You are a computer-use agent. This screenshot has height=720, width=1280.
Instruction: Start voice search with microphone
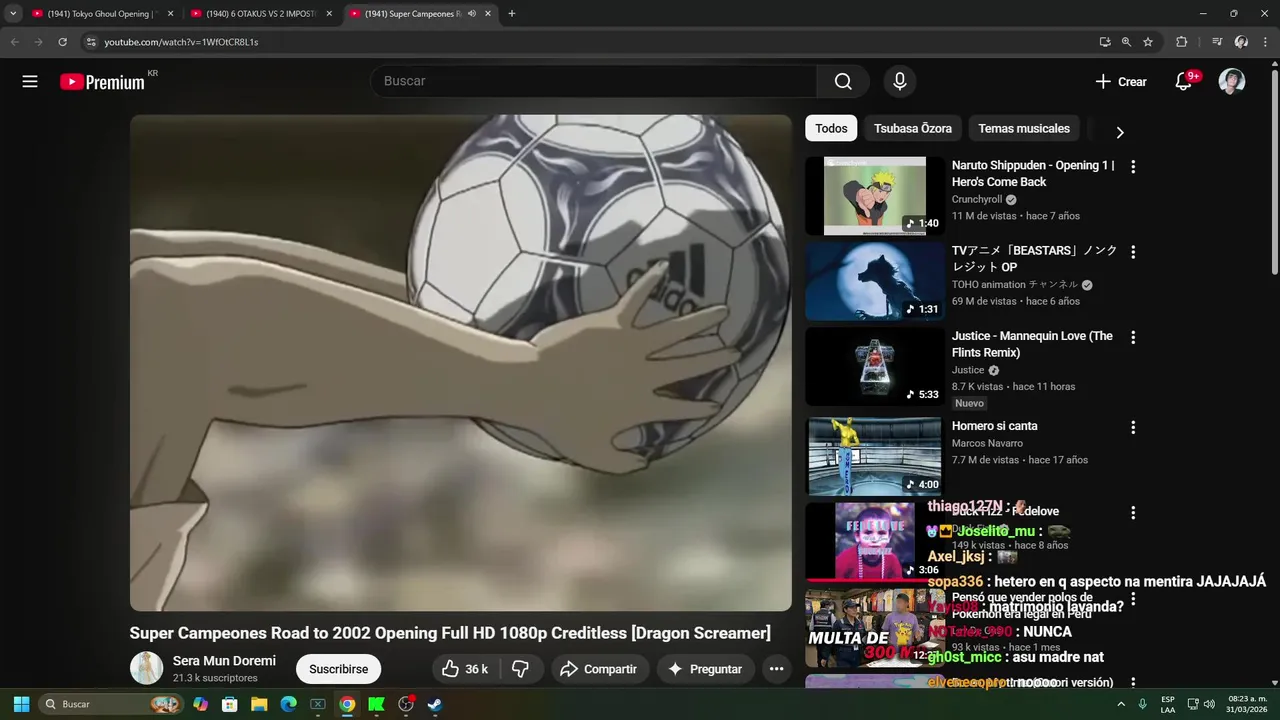(x=900, y=82)
